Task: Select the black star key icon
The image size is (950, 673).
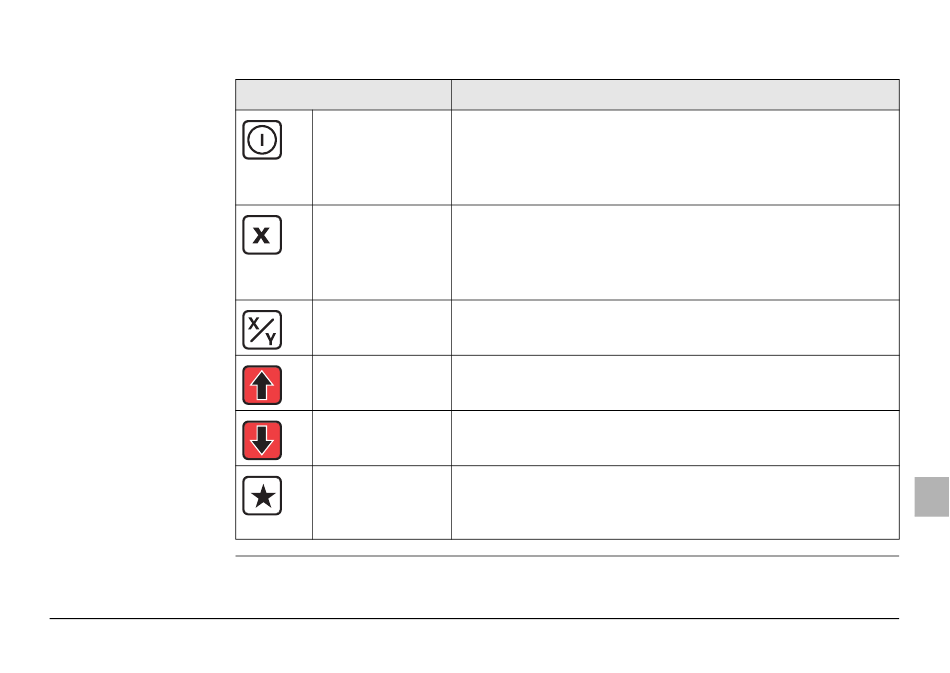Action: pos(262,496)
